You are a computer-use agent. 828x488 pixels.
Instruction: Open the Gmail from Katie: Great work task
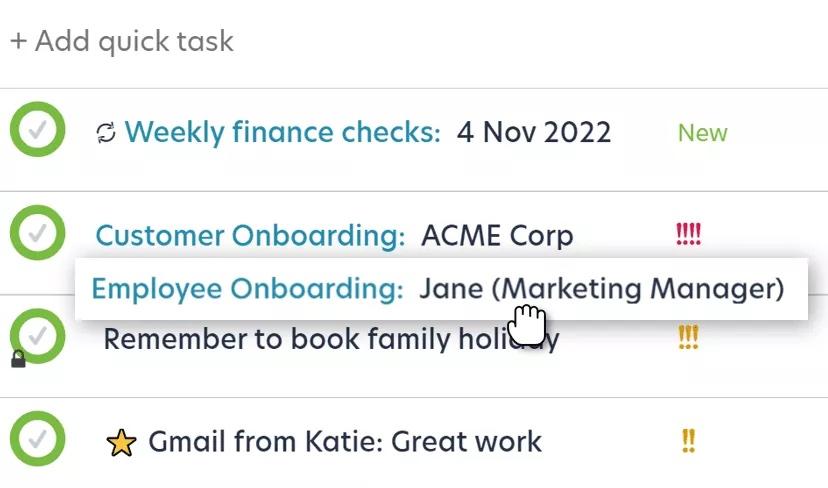[x=345, y=441]
